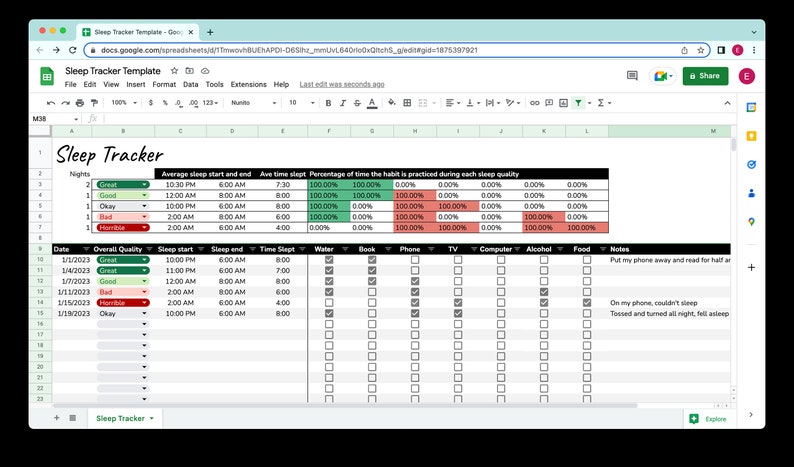Redo action using toolbar arrow

point(65,103)
